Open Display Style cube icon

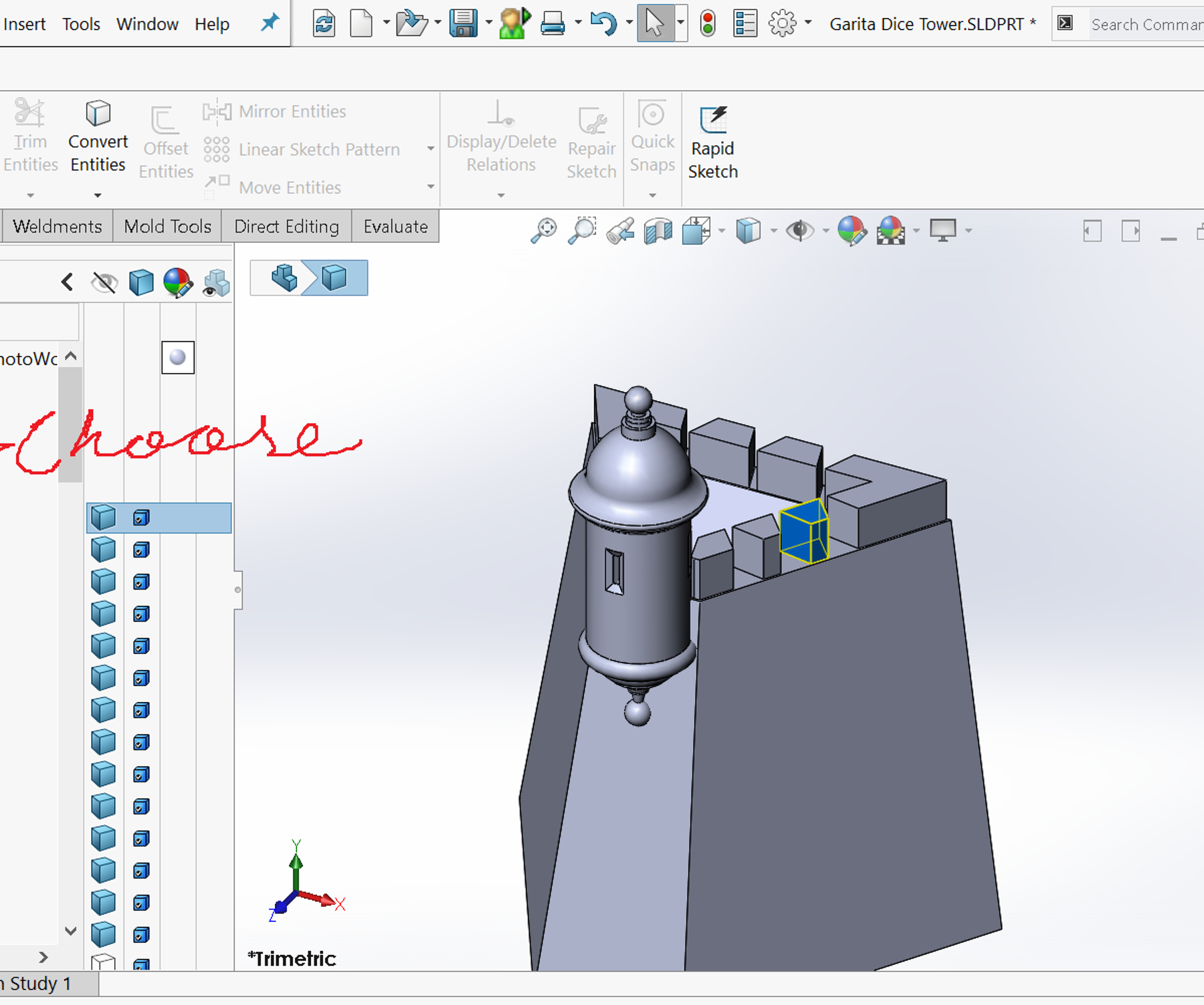[x=748, y=231]
